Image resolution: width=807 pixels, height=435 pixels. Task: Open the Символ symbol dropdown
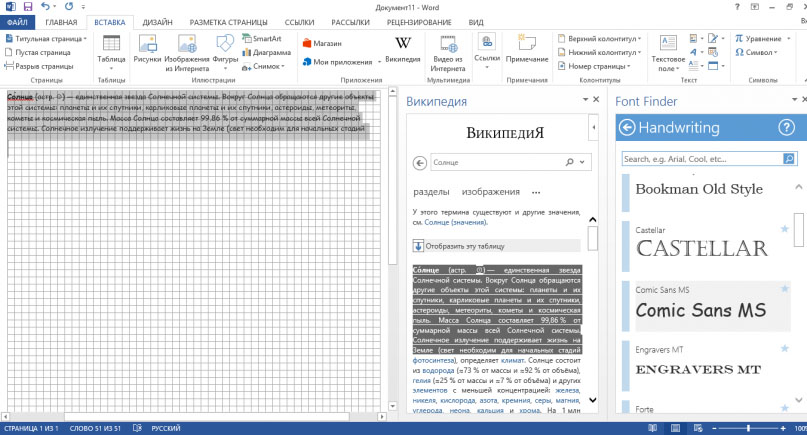click(775, 53)
